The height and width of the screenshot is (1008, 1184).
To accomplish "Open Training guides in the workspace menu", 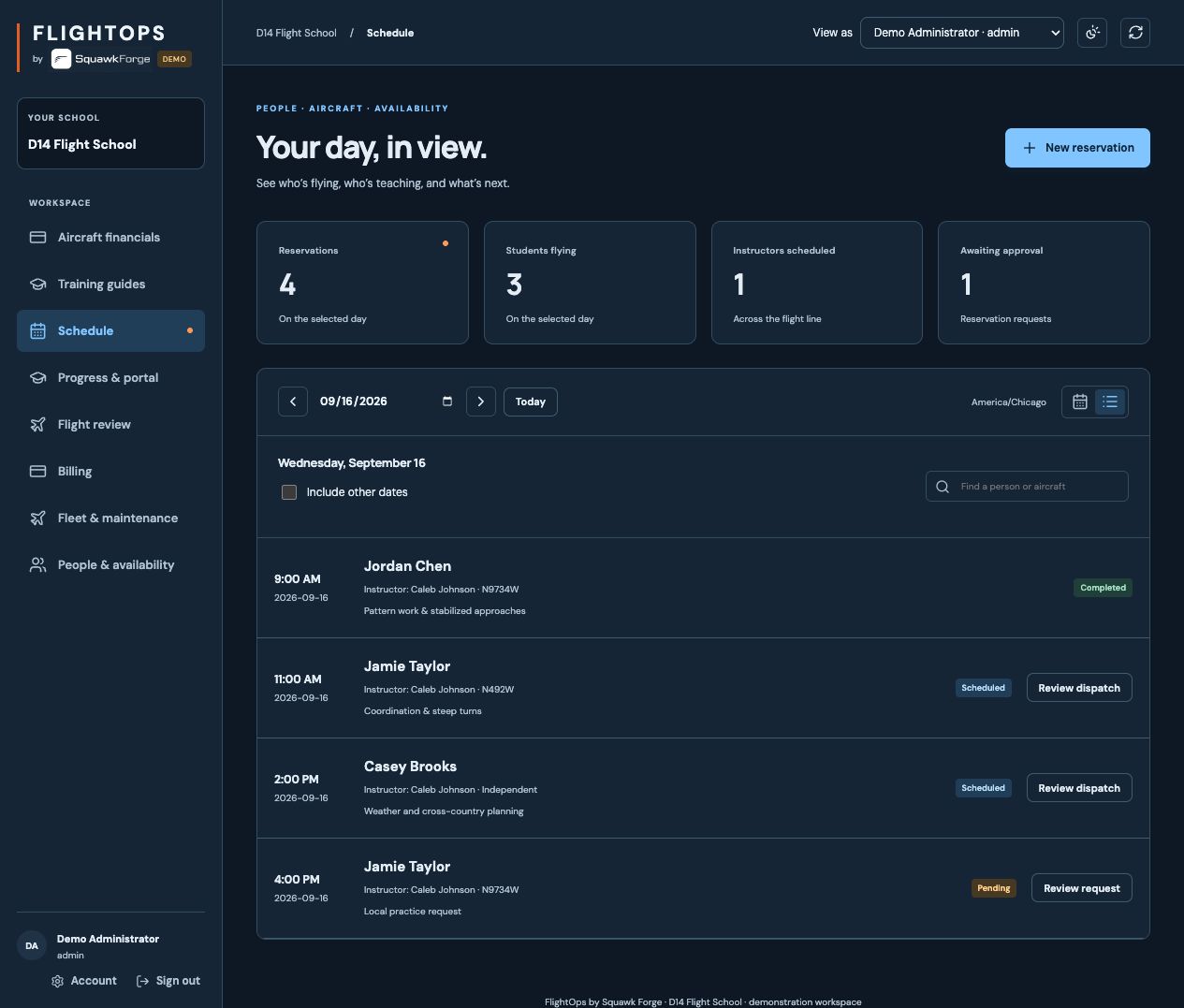I will coord(110,285).
